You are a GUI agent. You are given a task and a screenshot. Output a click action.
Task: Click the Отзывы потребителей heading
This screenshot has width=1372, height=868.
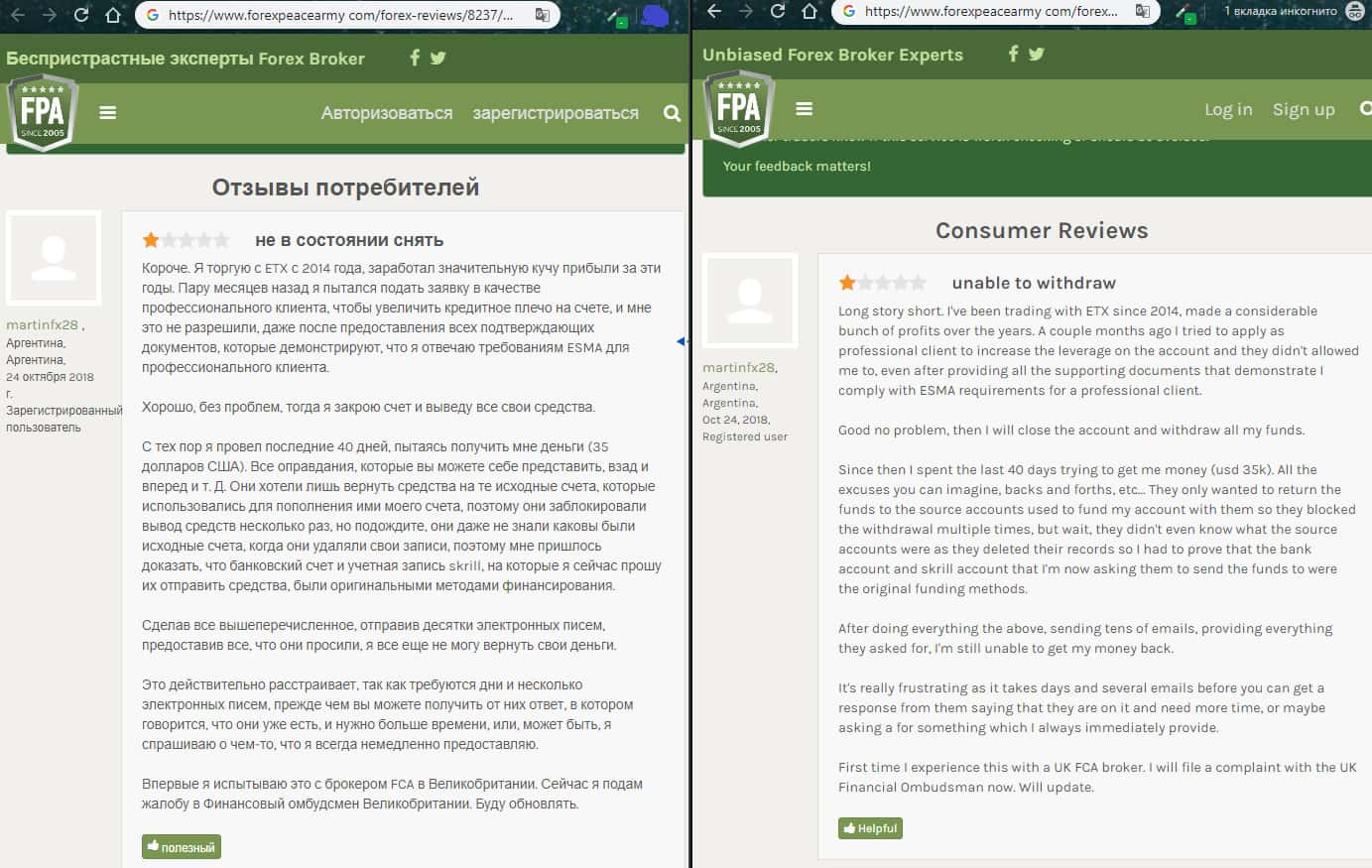point(345,187)
